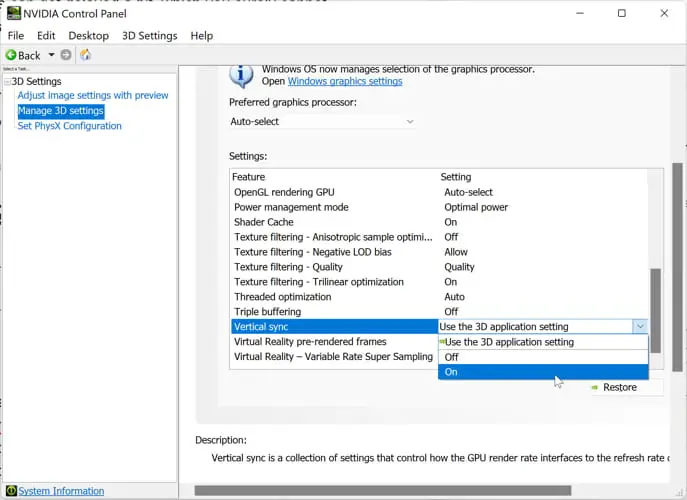This screenshot has width=687, height=500.
Task: Select Texture filtering - Anisotropic sample optimization
Action: [x=439, y=237]
